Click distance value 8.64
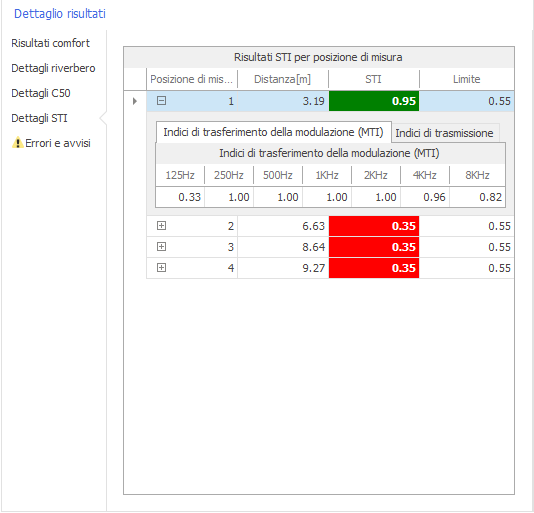Screen dimensions: 534x513 tap(314, 247)
